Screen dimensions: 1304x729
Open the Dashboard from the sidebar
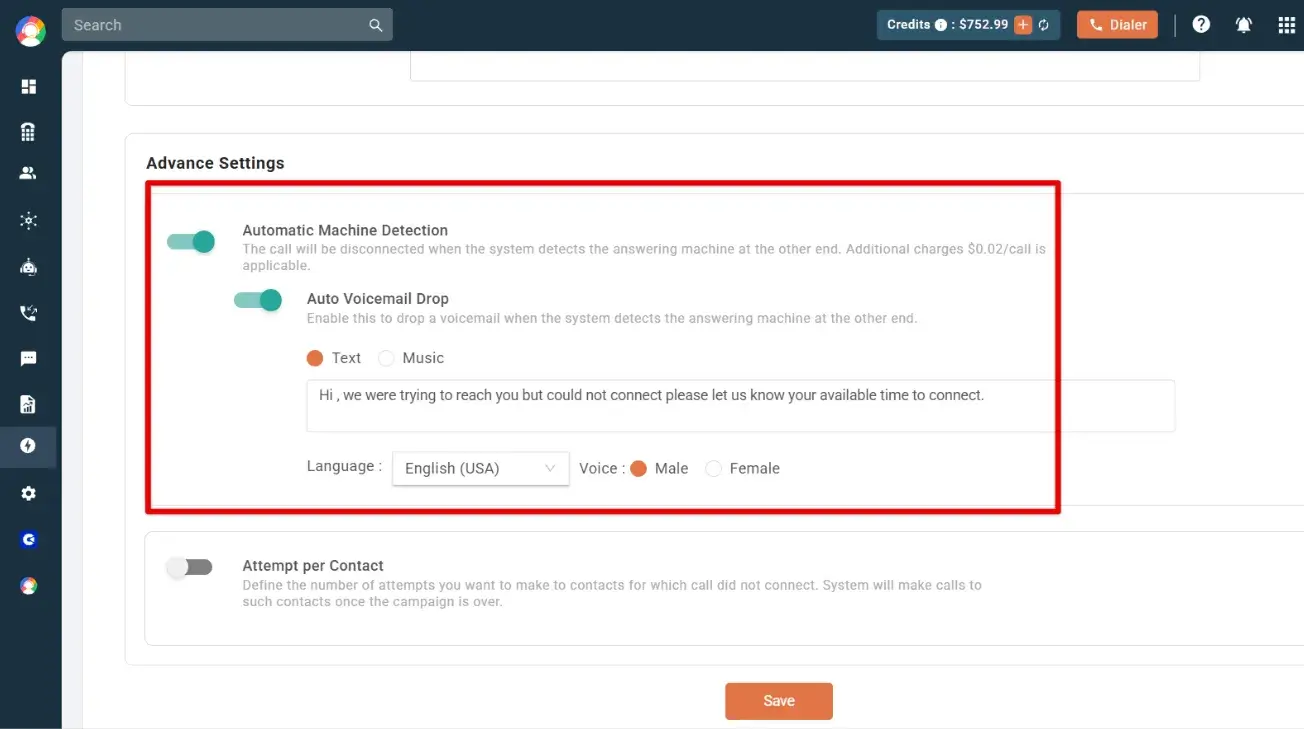click(x=29, y=86)
